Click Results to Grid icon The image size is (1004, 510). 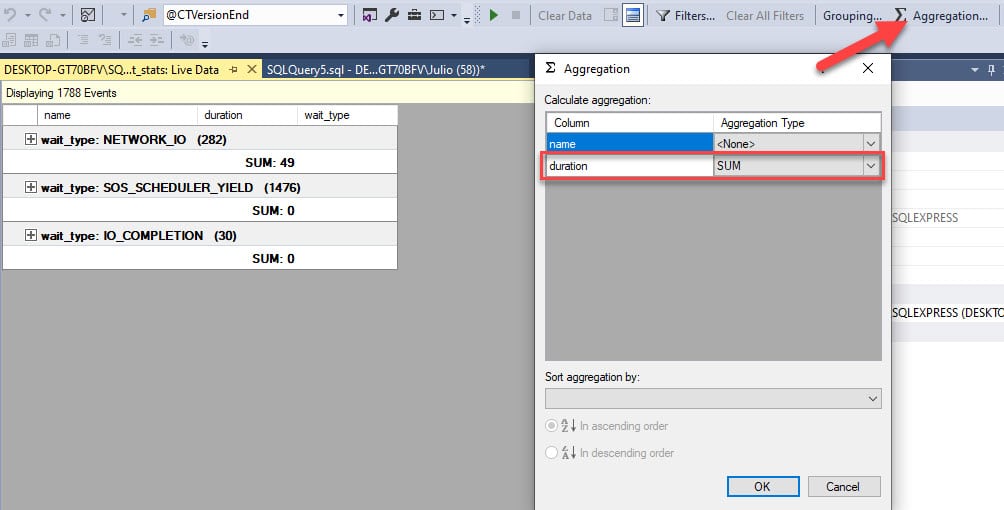point(31,40)
